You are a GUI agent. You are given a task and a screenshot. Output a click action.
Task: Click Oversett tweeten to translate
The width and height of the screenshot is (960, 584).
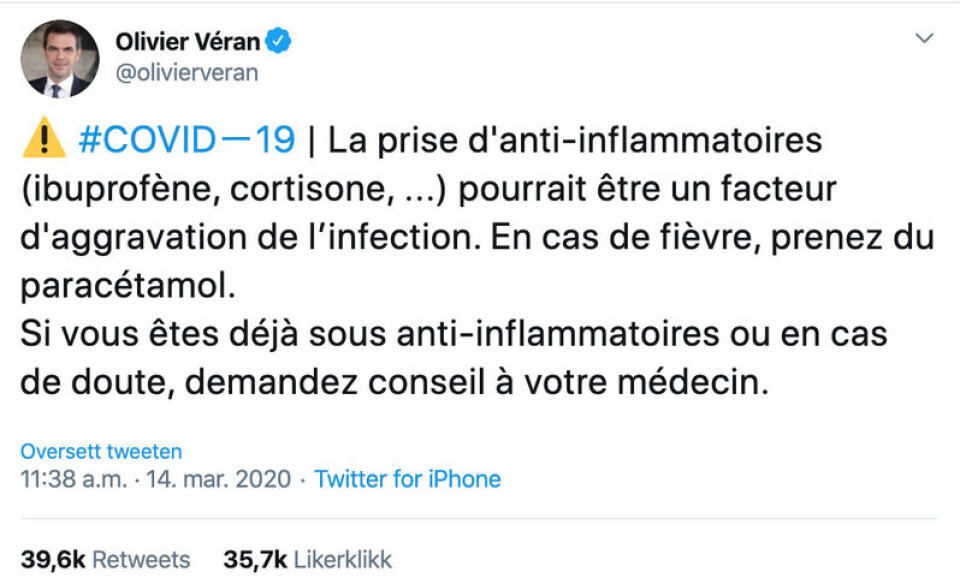pyautogui.click(x=101, y=451)
